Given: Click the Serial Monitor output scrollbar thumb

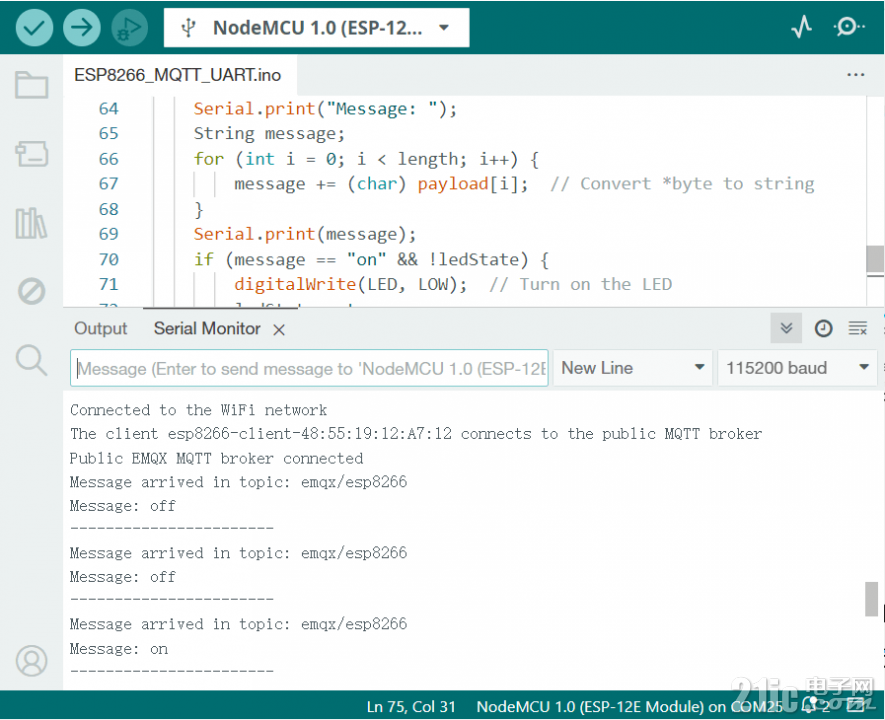Looking at the screenshot, I should (871, 599).
